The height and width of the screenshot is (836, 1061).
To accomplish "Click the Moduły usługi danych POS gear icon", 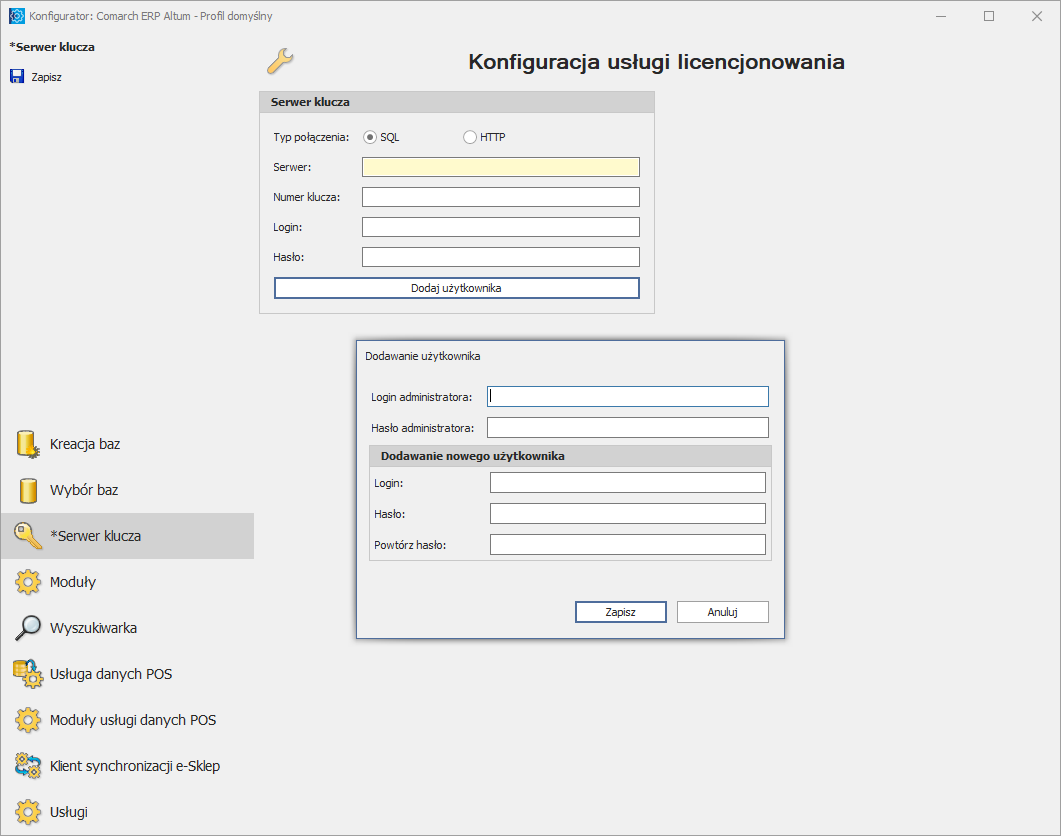I will [x=28, y=720].
